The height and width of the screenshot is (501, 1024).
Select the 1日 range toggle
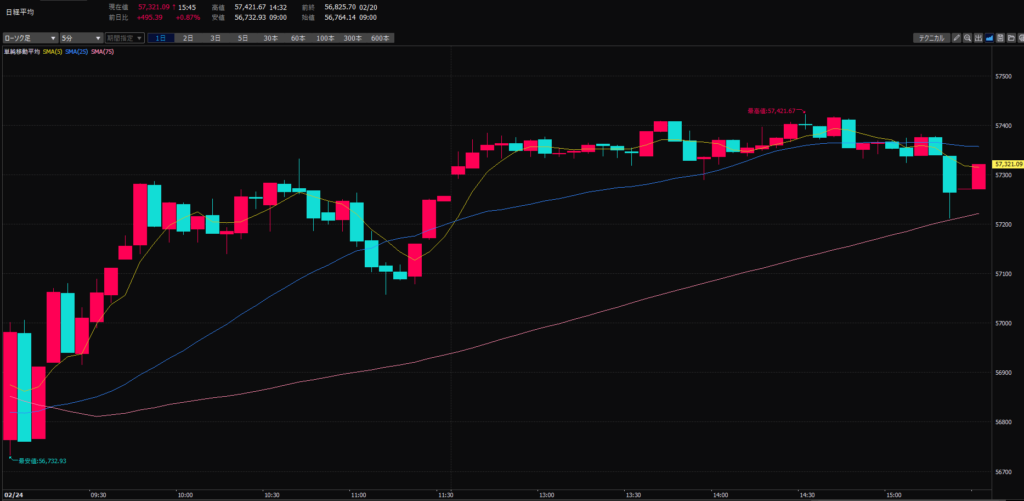tap(160, 38)
